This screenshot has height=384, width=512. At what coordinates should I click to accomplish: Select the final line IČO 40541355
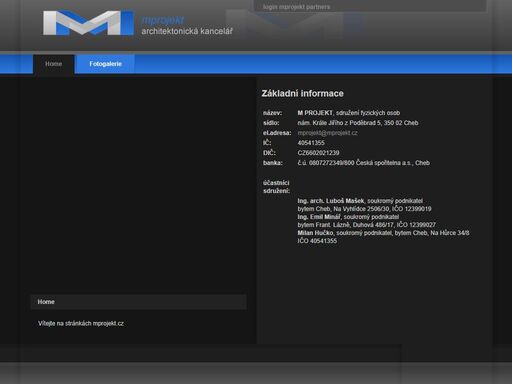pyautogui.click(x=317, y=241)
